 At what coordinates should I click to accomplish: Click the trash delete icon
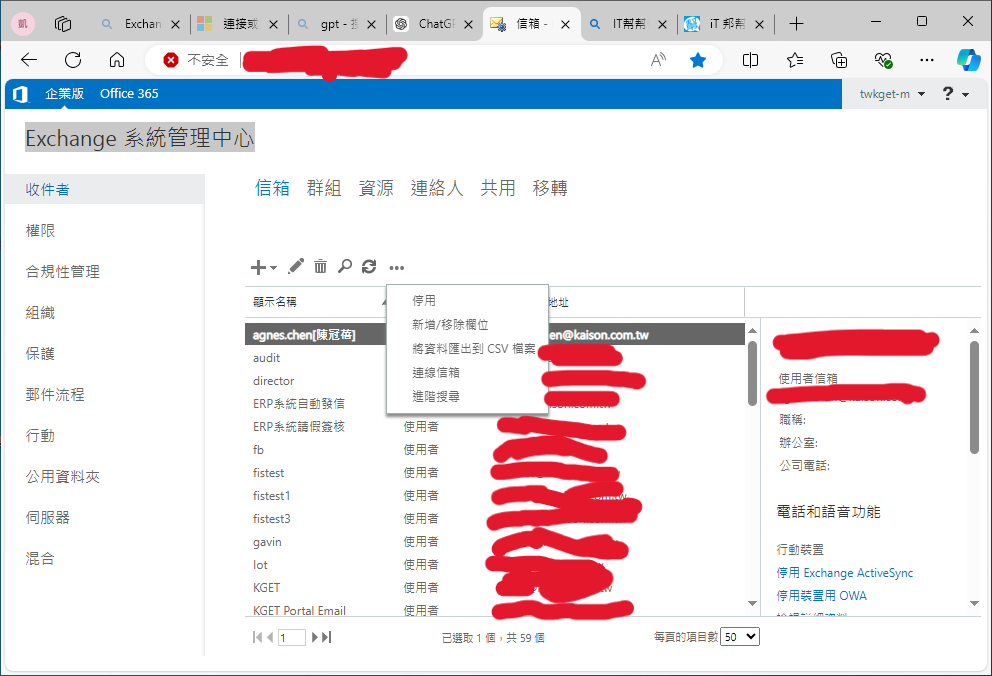(321, 267)
